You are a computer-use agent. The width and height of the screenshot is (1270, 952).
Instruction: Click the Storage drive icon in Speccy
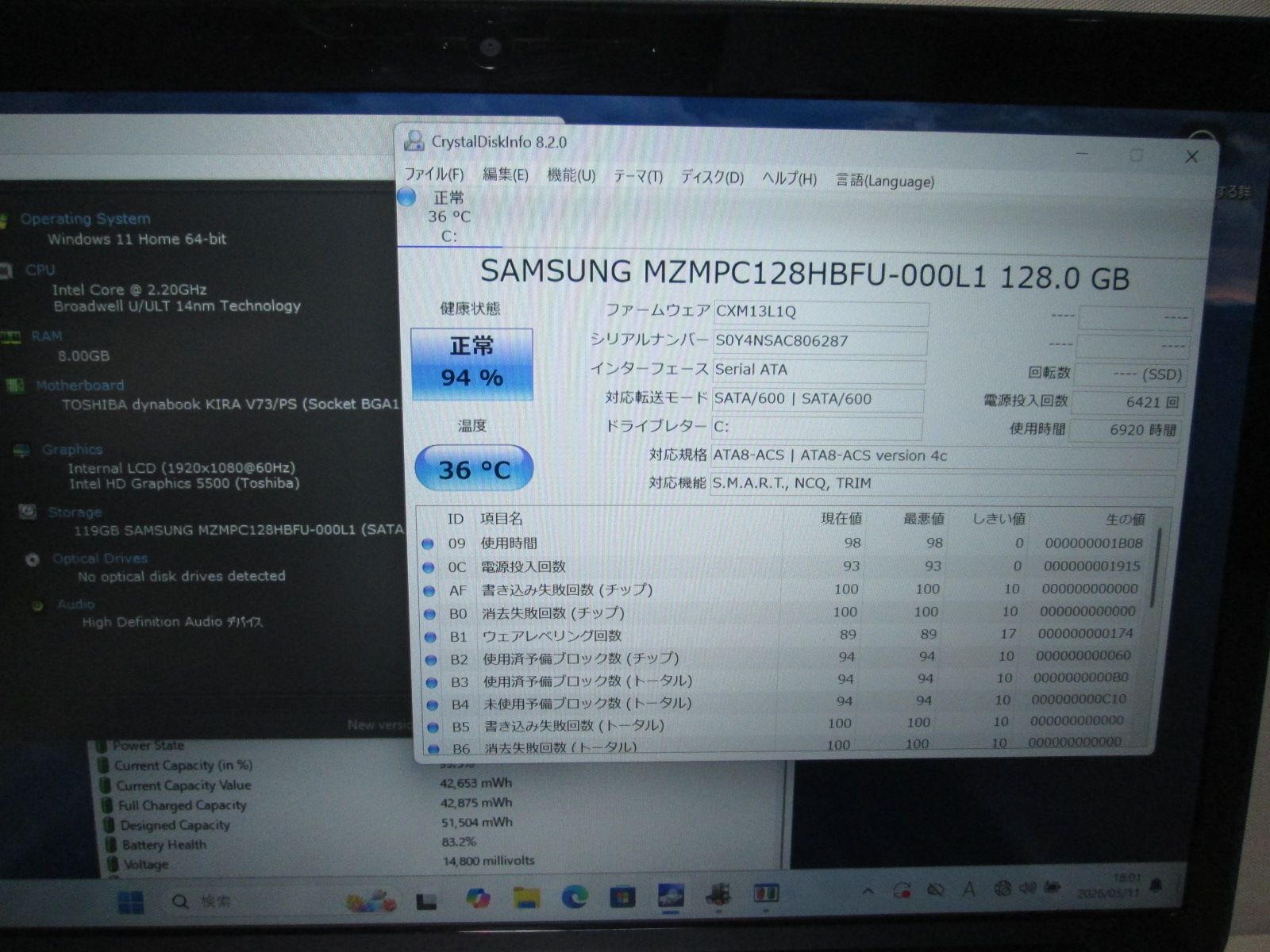(27, 512)
